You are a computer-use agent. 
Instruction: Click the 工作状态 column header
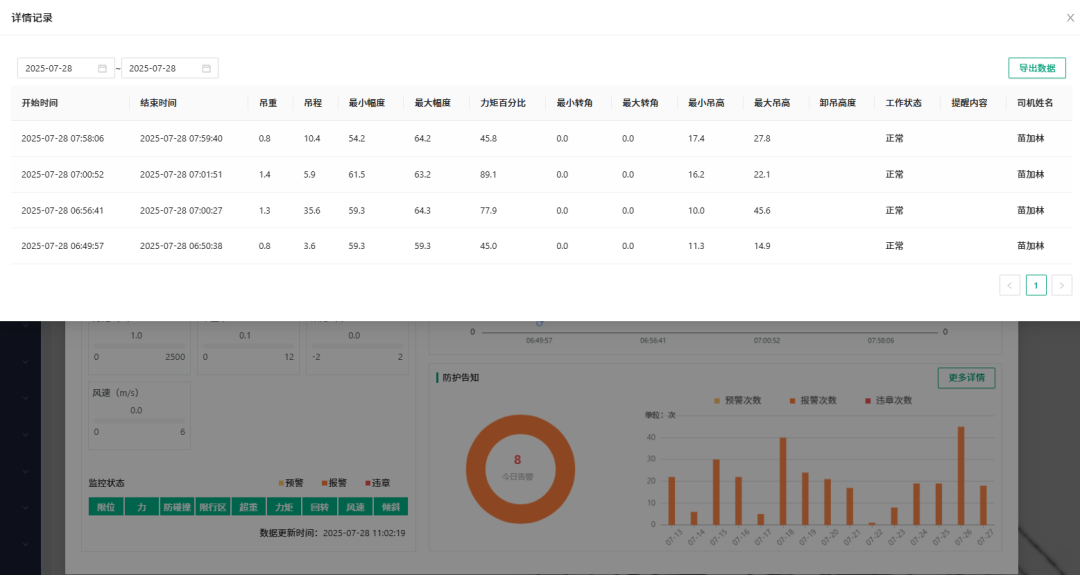904,103
